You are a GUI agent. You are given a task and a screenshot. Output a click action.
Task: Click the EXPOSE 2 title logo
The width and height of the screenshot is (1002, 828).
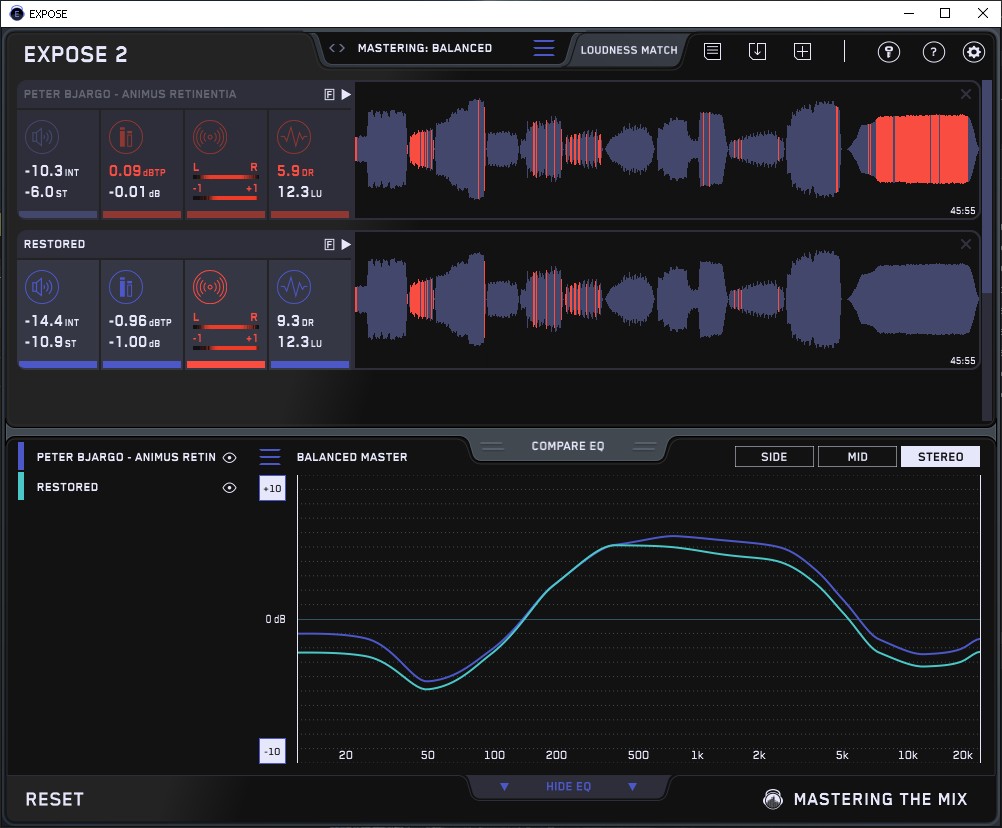[x=75, y=54]
